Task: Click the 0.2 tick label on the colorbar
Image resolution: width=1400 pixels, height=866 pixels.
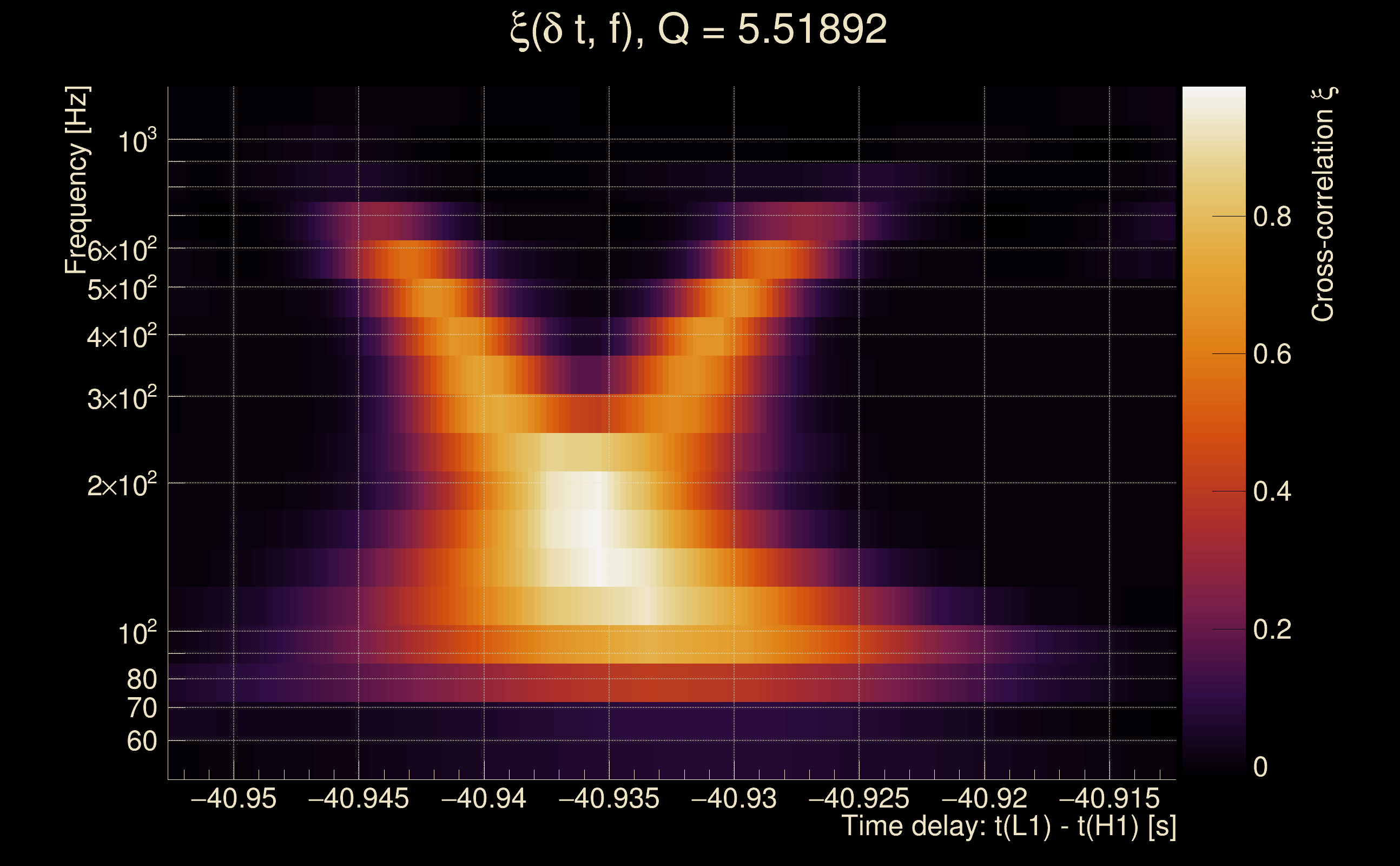Action: [1272, 629]
